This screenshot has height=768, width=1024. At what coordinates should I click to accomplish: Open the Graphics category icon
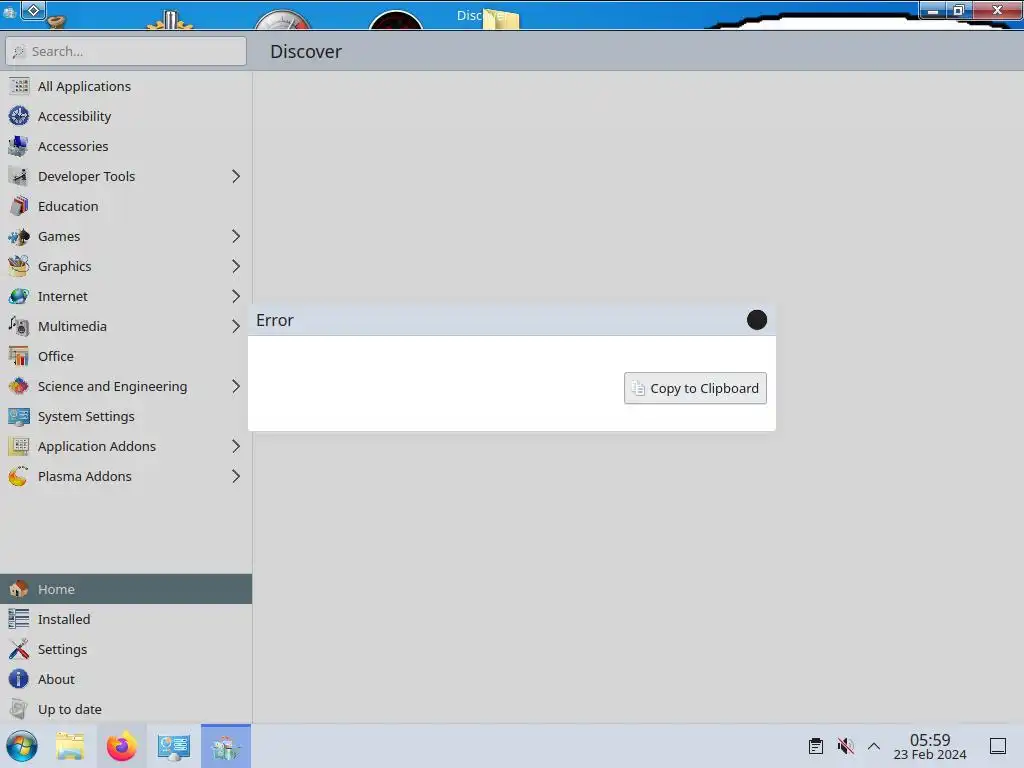tap(19, 266)
